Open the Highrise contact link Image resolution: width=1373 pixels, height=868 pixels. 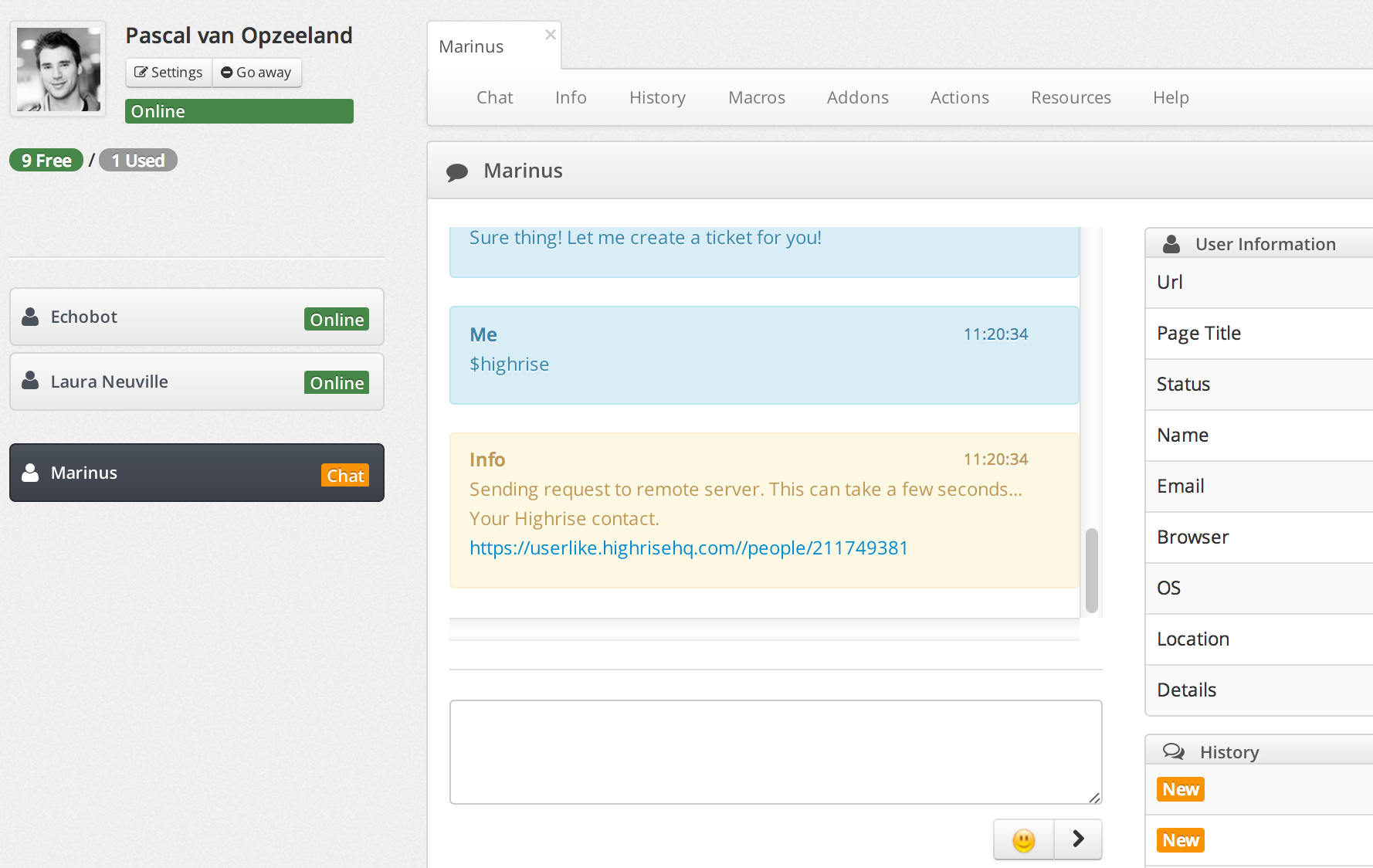click(689, 548)
